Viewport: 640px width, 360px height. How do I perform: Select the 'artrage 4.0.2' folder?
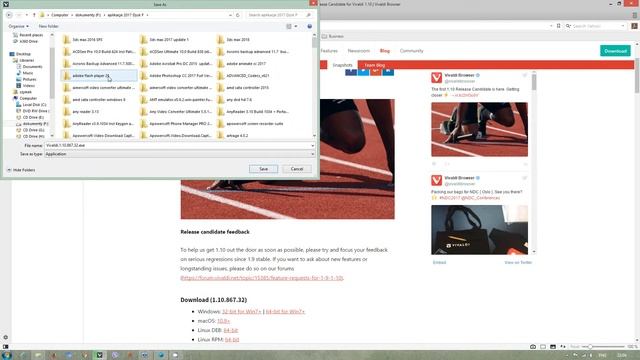(x=237, y=136)
